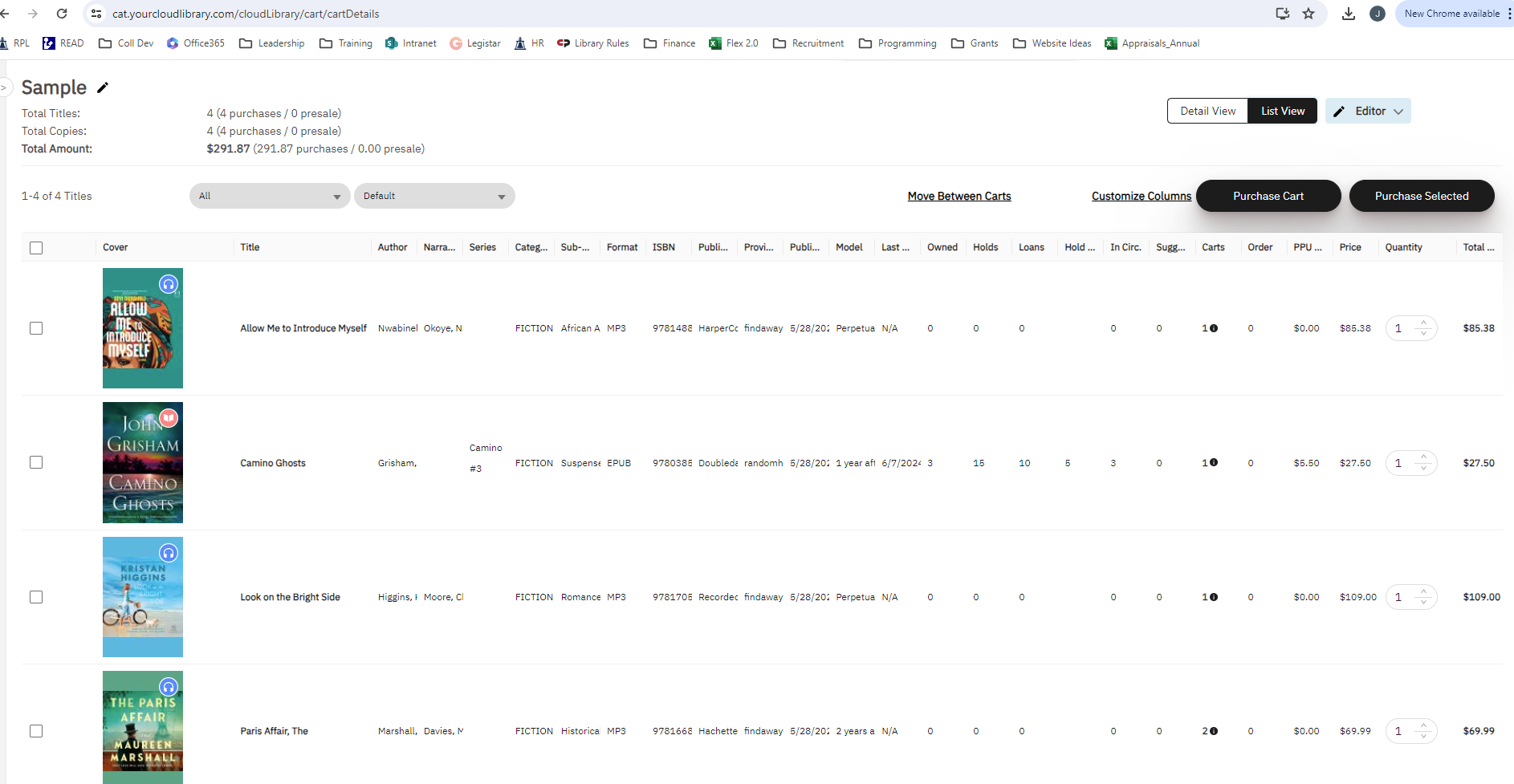Check the select-all checkbox in table header
This screenshot has height=784, width=1514.
pos(36,248)
